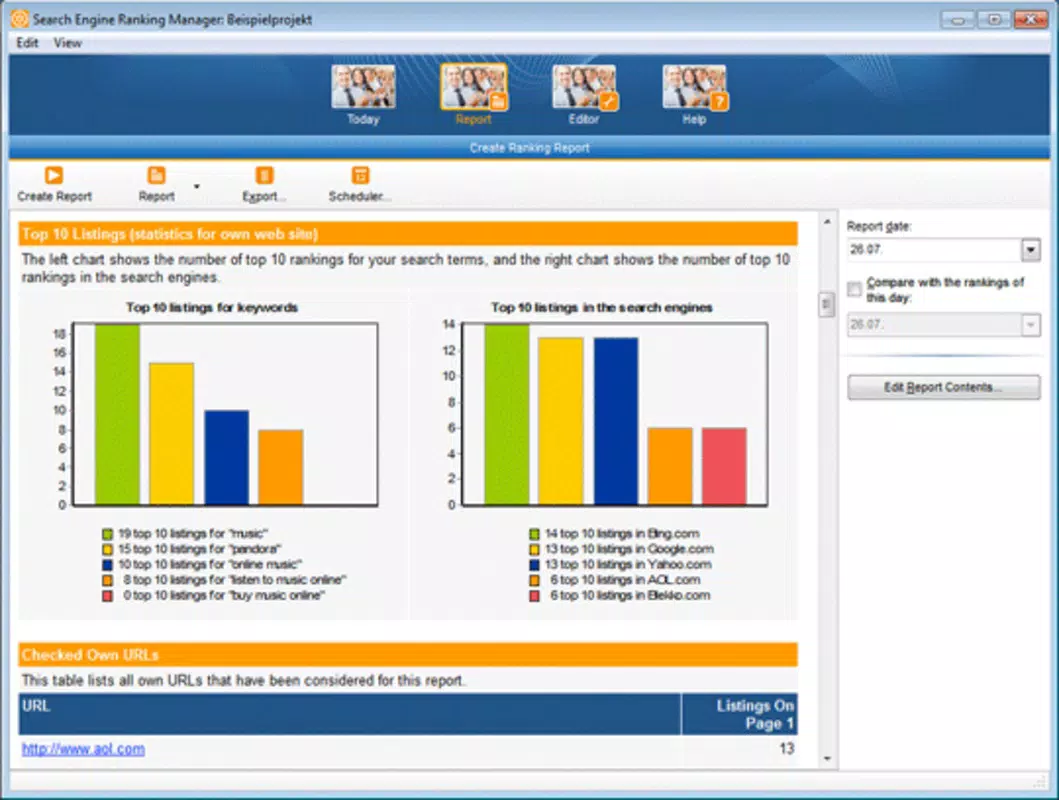Click the Create Ranking Report banner text
The width and height of the screenshot is (1059, 800).
pos(530,148)
